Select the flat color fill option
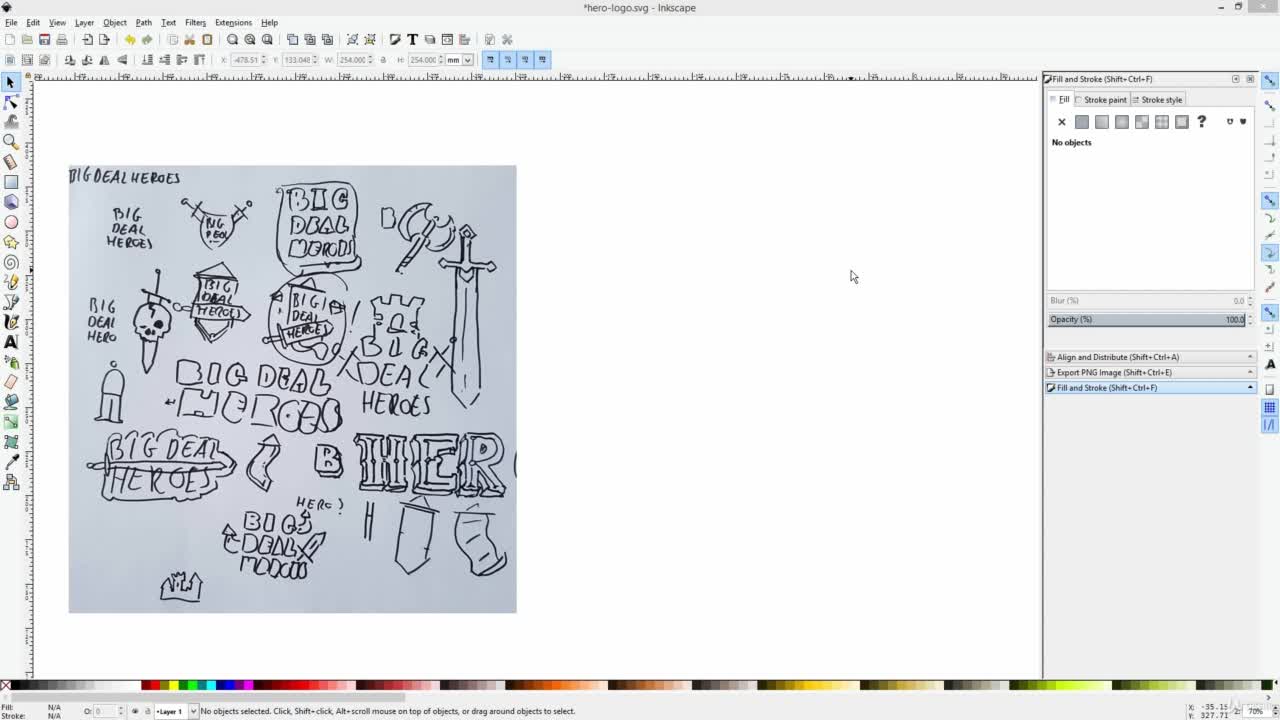 (1082, 122)
